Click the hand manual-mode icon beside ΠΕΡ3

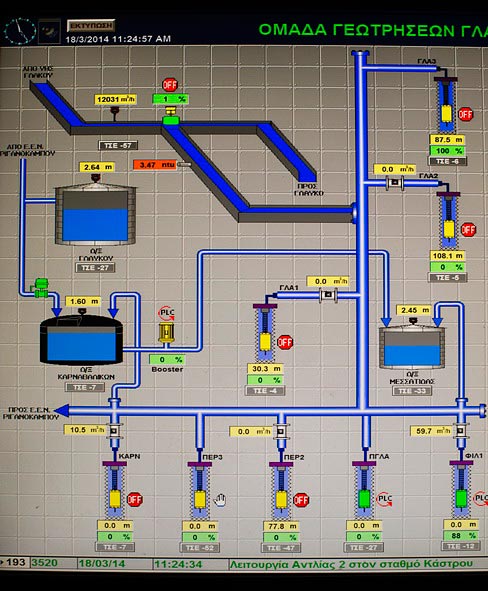click(220, 500)
